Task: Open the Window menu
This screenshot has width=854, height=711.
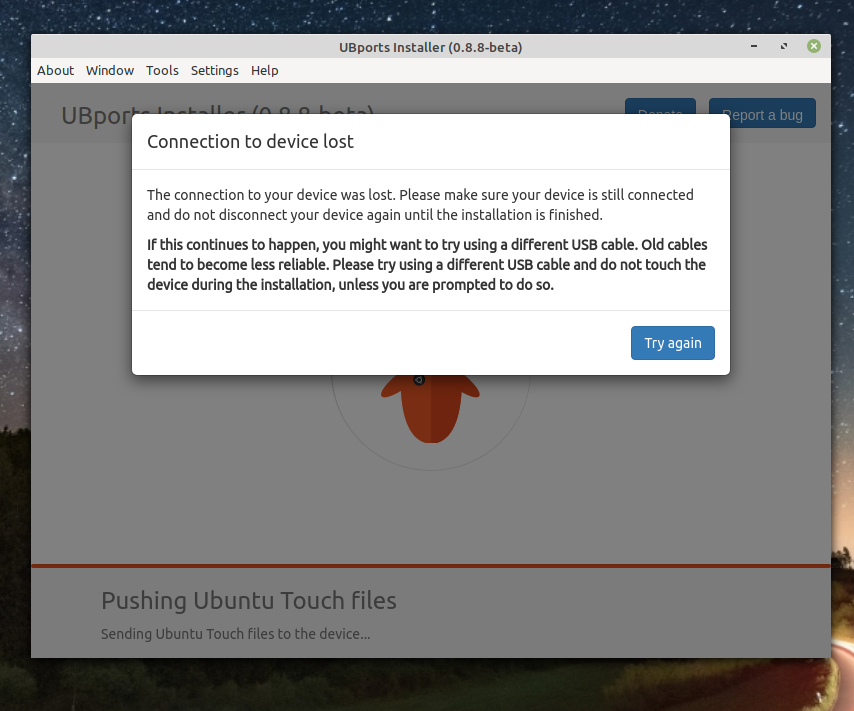Action: coord(109,70)
